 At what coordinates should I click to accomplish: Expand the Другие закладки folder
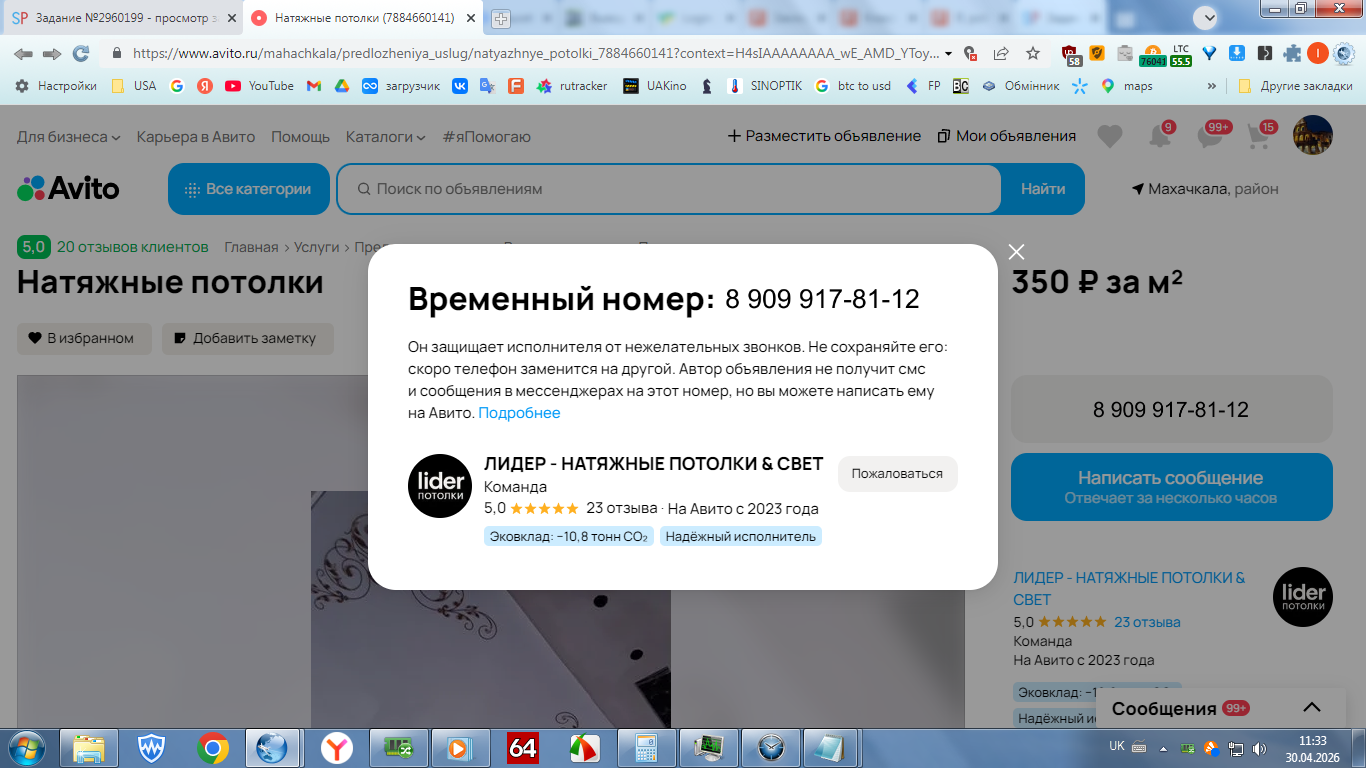(1295, 86)
